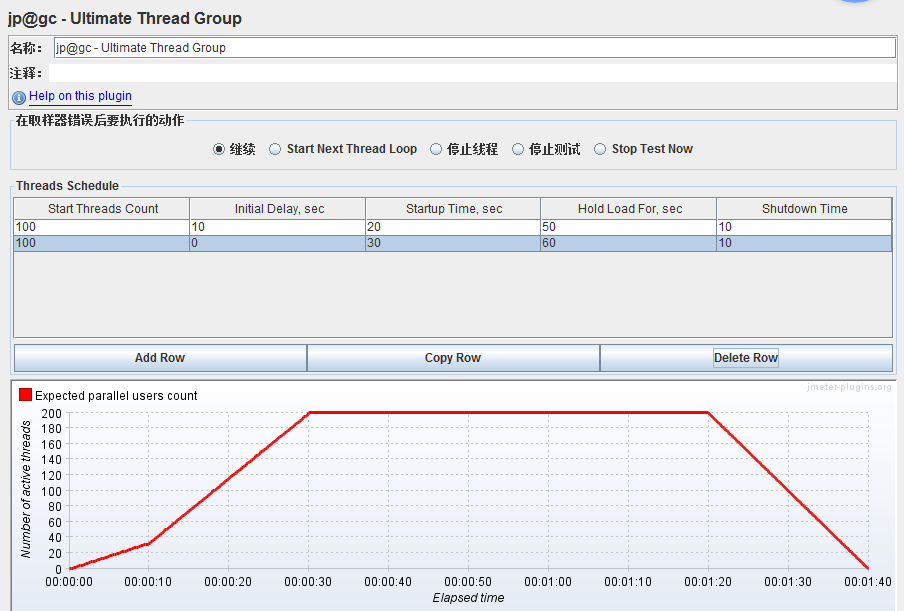Click the blue info icon beside help link
This screenshot has height=611, width=904.
[x=19, y=97]
